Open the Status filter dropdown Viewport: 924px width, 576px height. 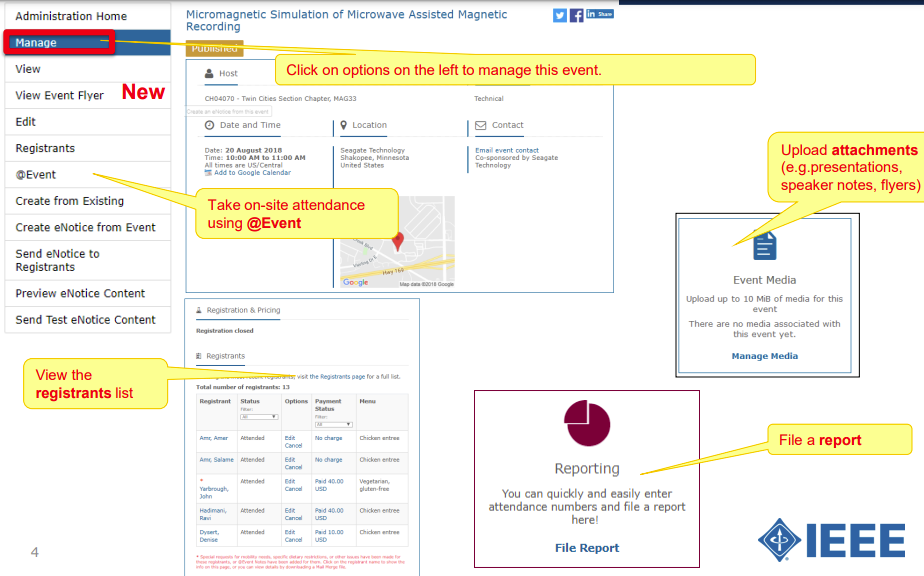(258, 416)
